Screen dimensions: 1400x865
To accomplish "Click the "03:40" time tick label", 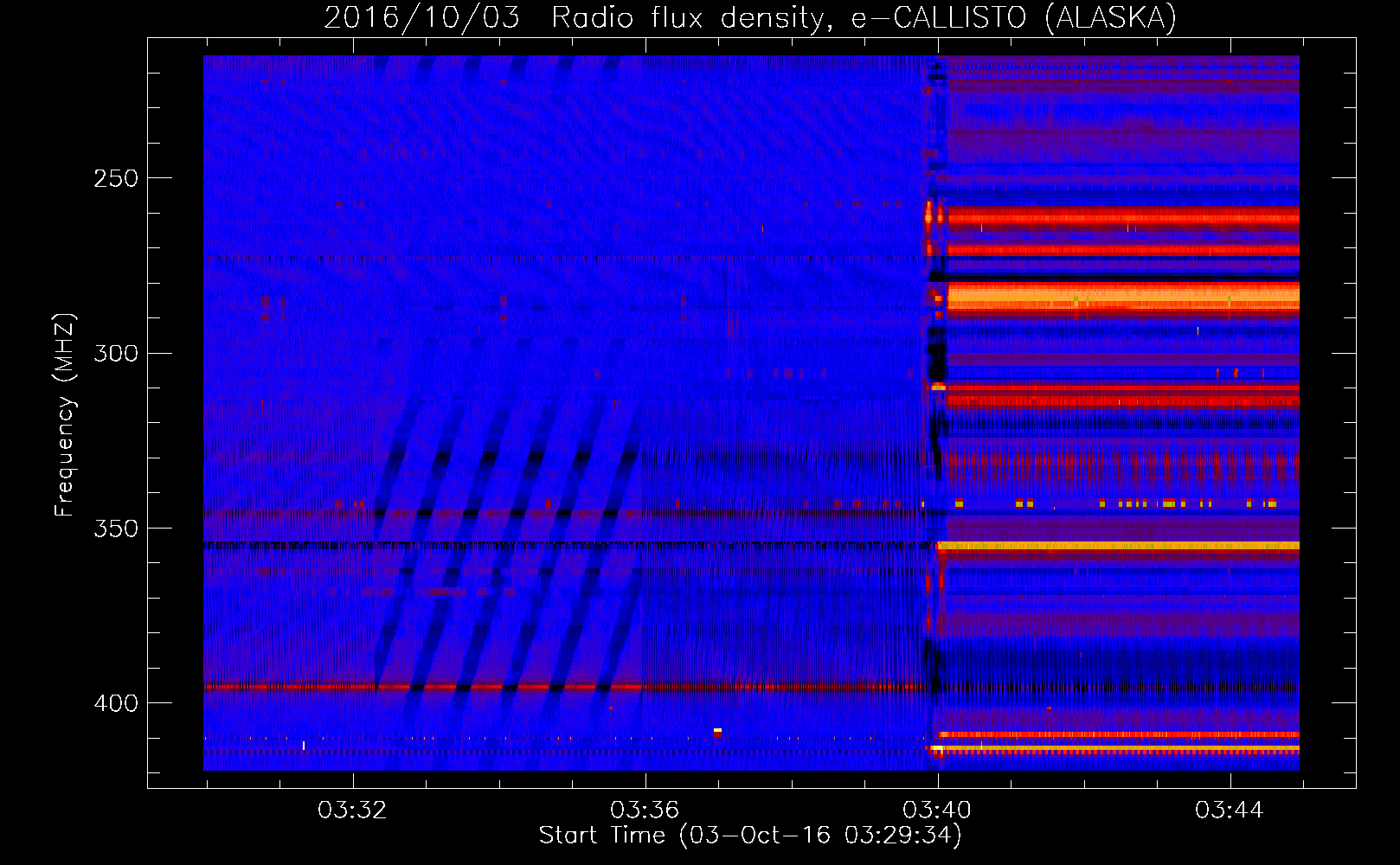I will [937, 811].
